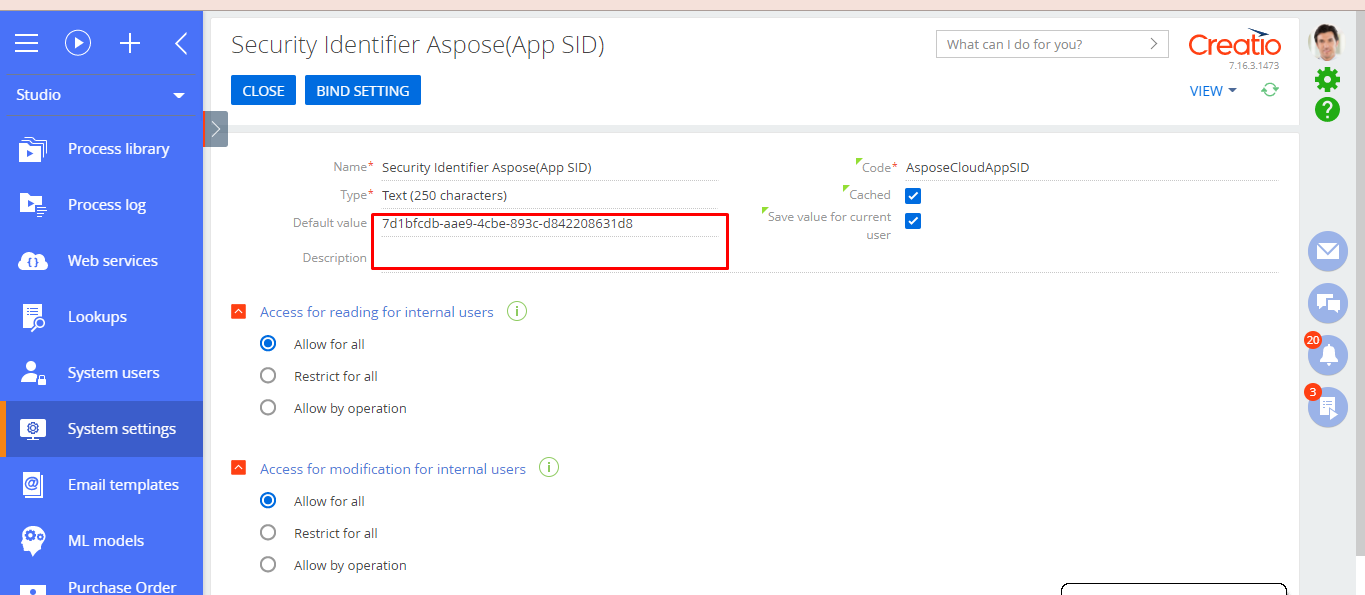The width and height of the screenshot is (1365, 595).
Task: Click the Name field
Action: [x=549, y=168]
